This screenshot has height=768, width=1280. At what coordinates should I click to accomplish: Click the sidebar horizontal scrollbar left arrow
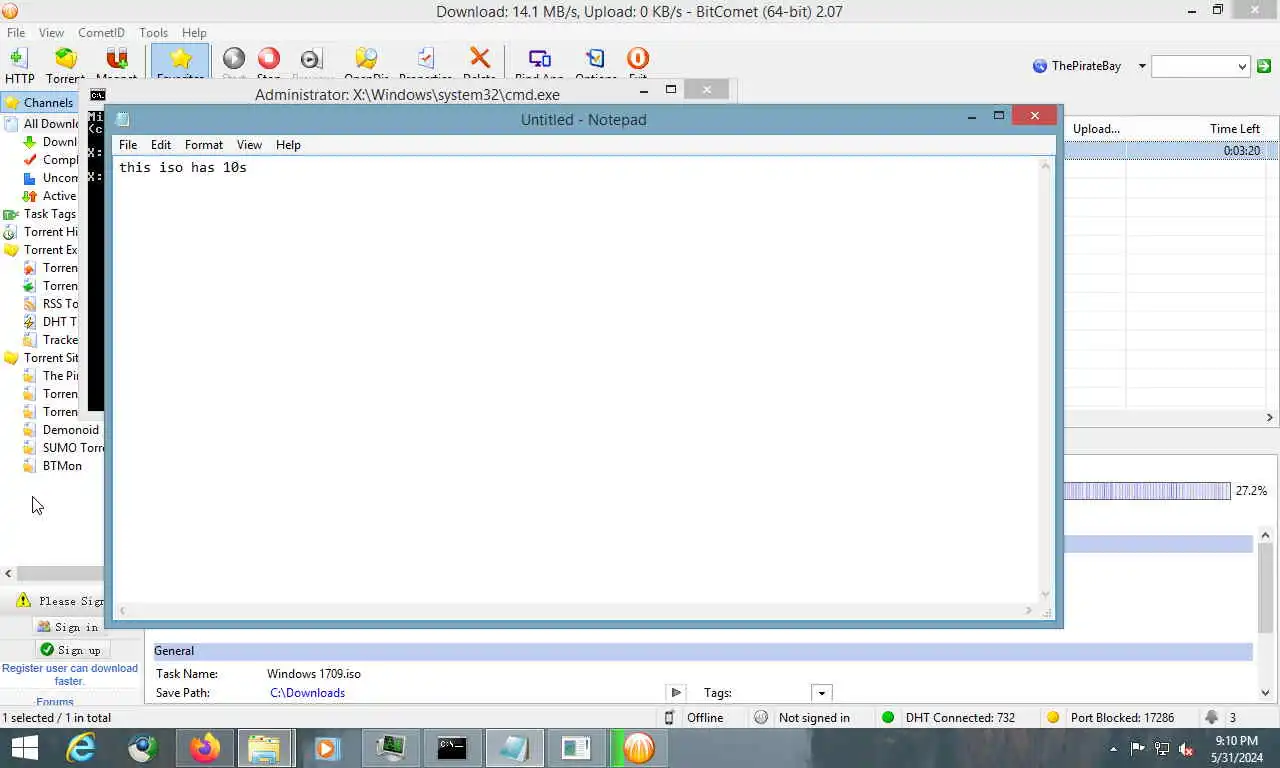[8, 573]
